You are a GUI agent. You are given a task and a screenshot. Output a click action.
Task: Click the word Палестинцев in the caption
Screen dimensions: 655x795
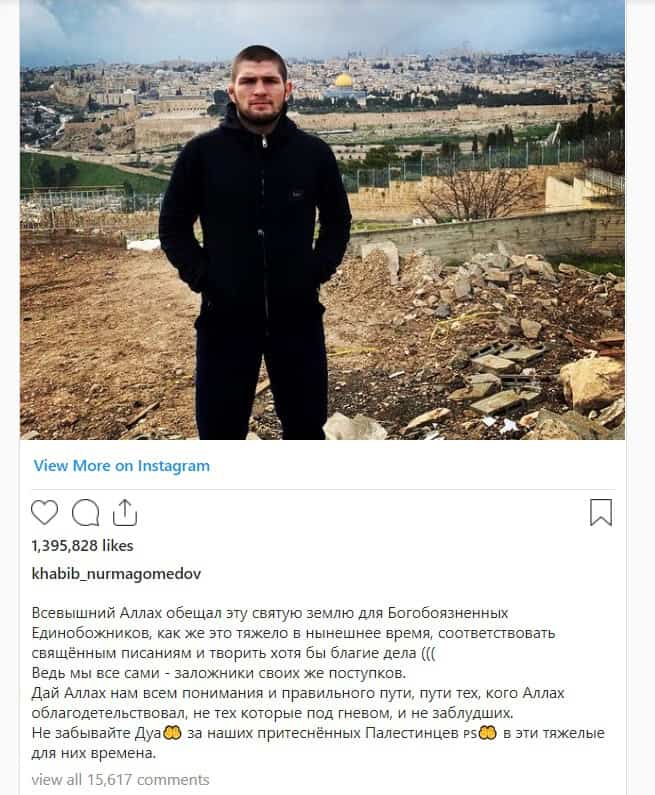tap(412, 733)
